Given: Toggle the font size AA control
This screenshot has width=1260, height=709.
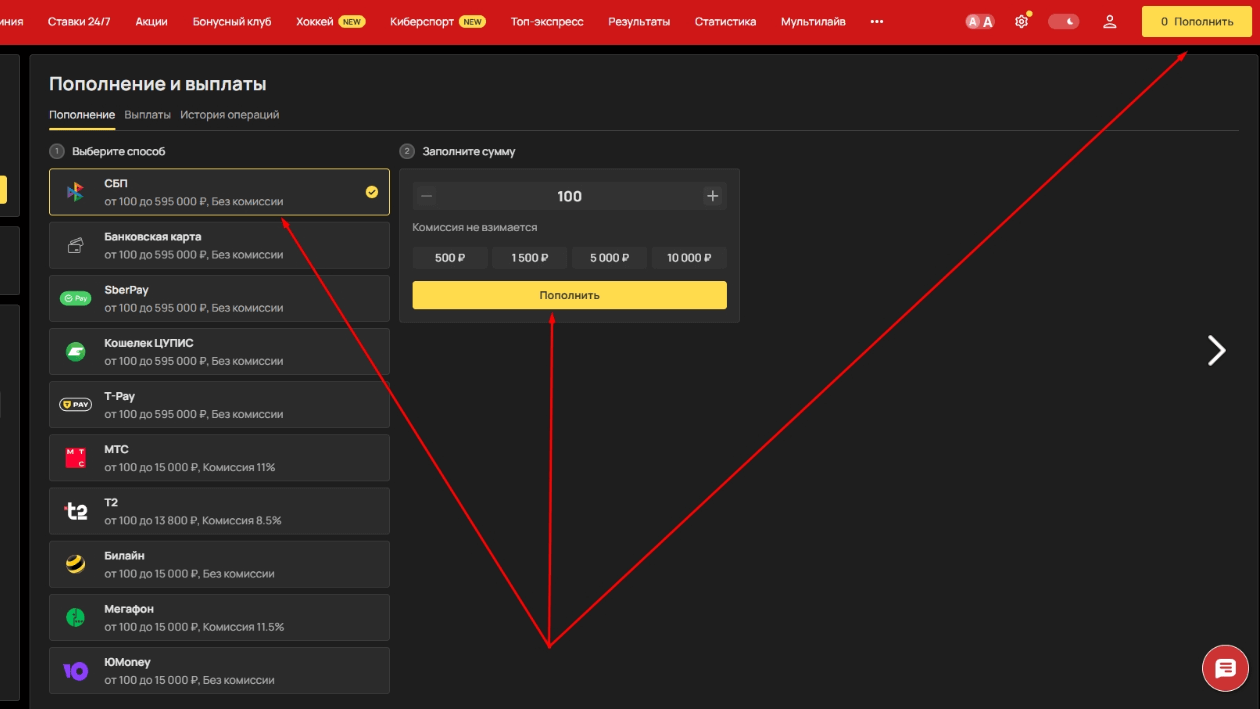Looking at the screenshot, I should pyautogui.click(x=980, y=21).
